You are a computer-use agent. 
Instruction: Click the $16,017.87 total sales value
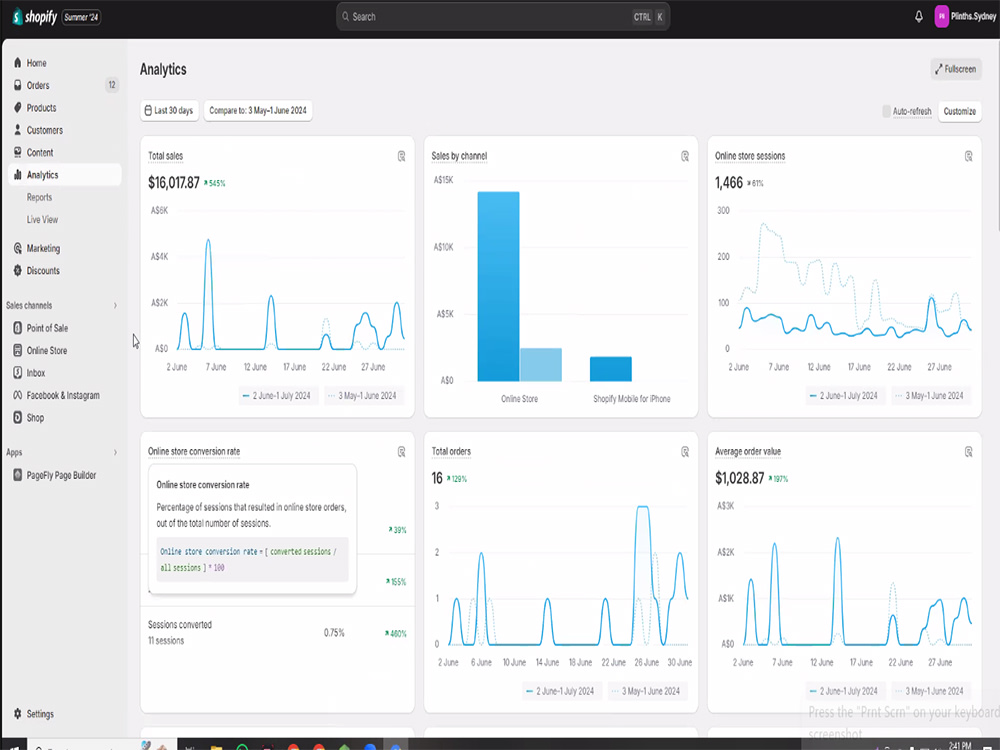(173, 182)
